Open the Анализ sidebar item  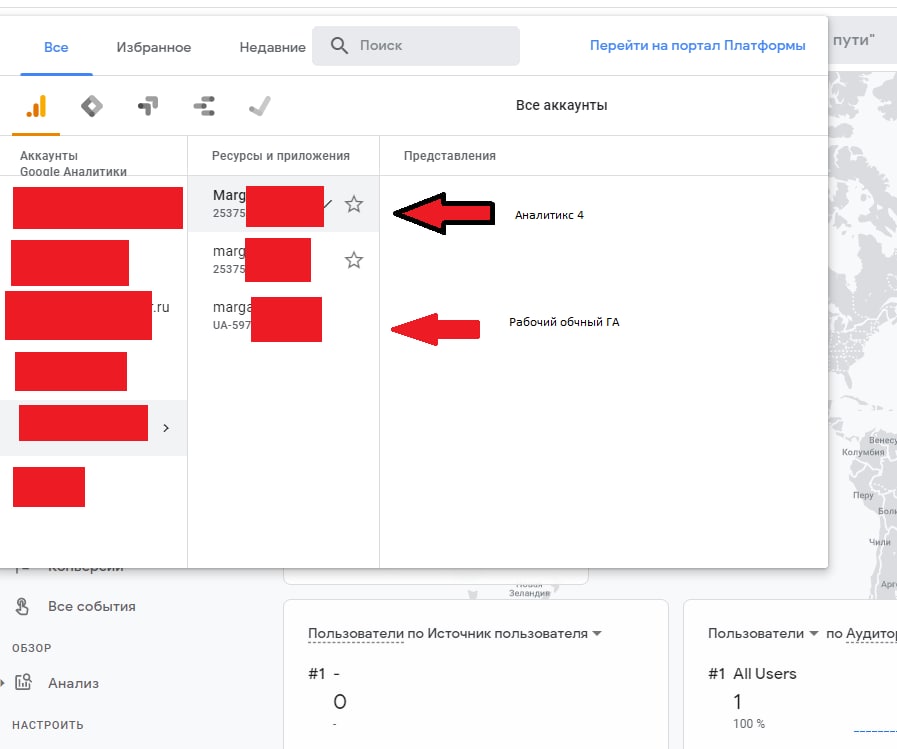pyautogui.click(x=73, y=683)
